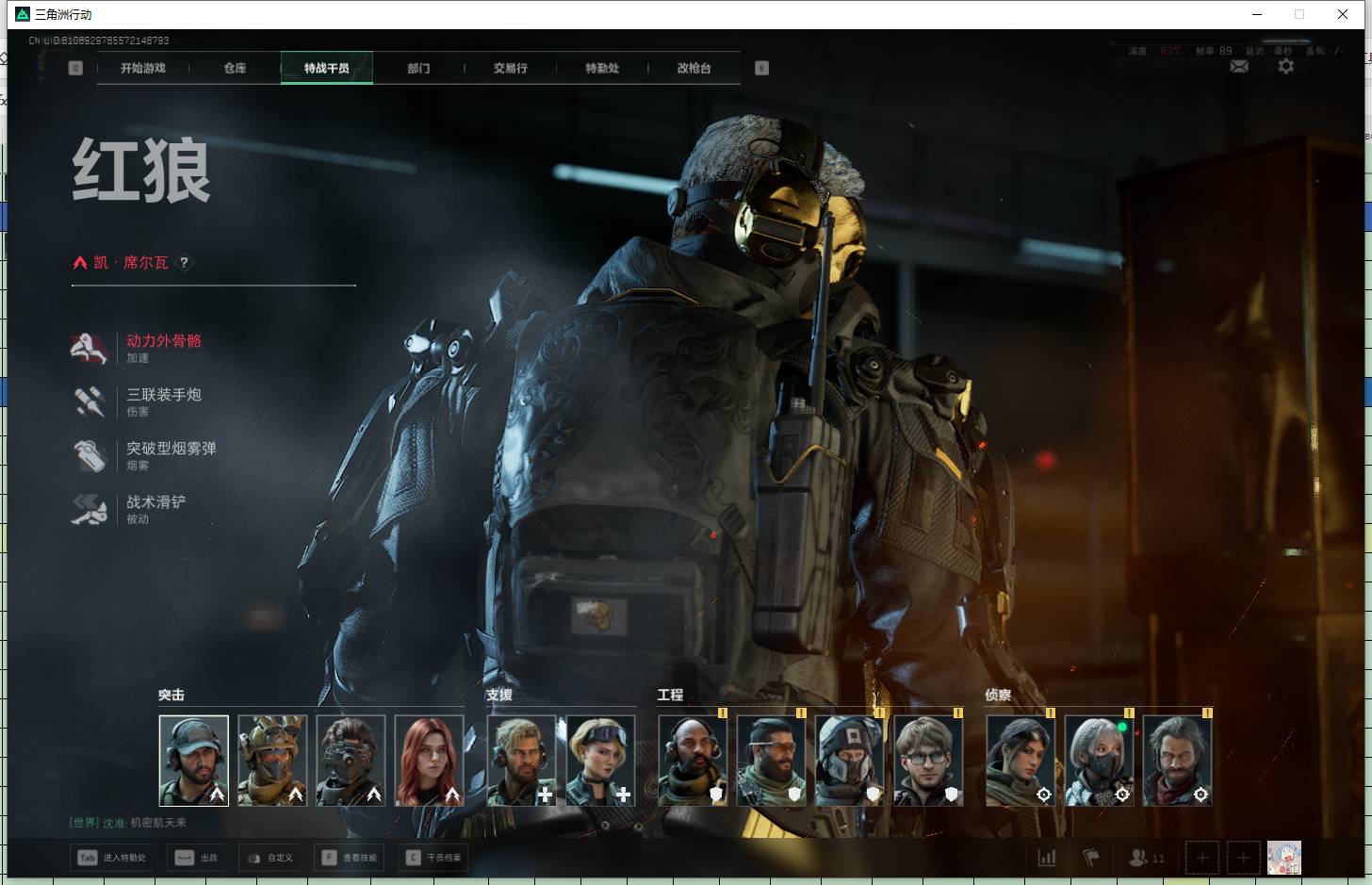Open the 干员档案 operator profile button

click(433, 858)
